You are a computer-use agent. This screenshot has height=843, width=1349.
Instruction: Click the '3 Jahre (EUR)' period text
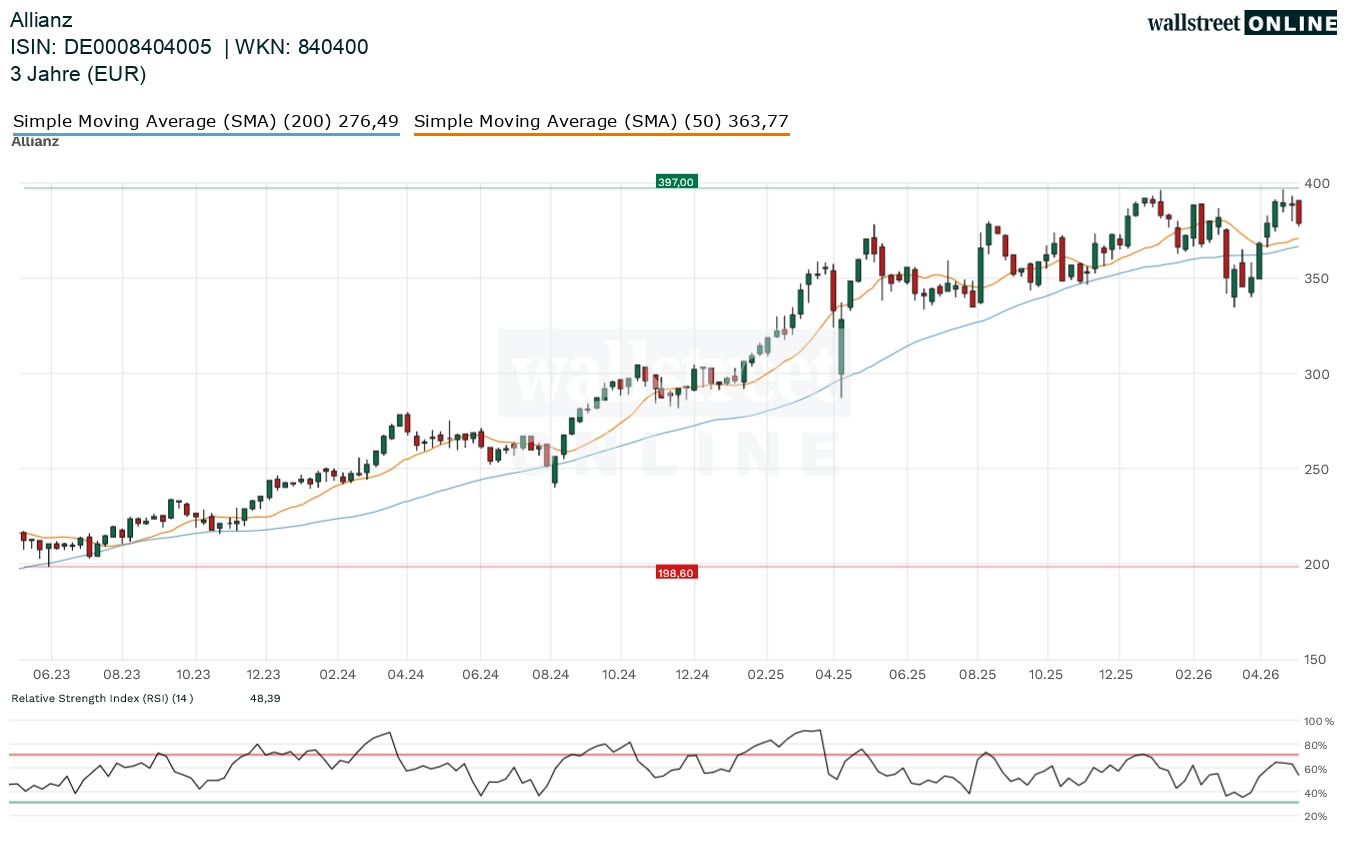click(78, 74)
